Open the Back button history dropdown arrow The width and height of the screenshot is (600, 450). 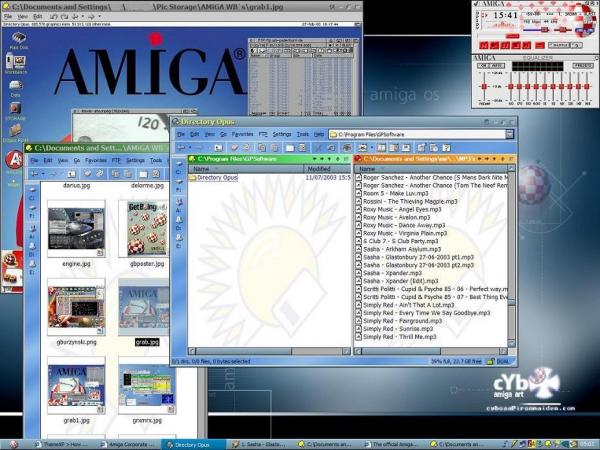pos(190,148)
